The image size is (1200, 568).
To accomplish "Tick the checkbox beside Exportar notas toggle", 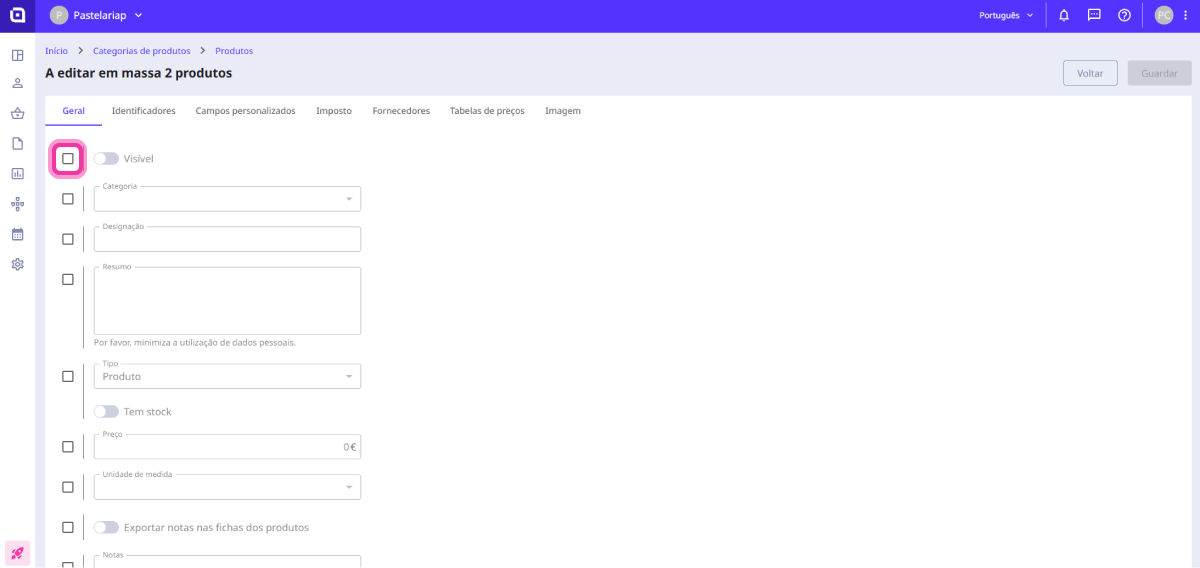I will (68, 527).
